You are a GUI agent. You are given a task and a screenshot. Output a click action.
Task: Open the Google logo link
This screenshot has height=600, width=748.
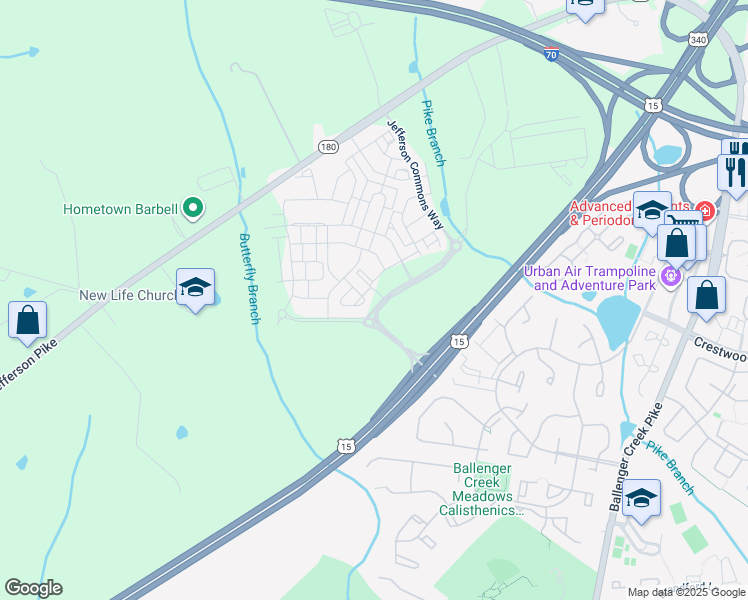[33, 588]
